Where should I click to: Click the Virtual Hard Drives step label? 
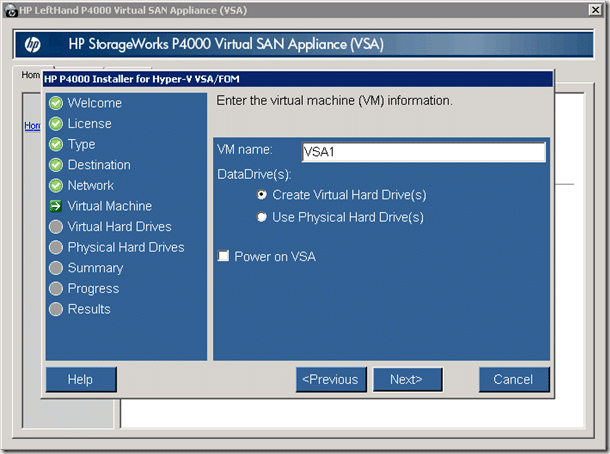pos(119,227)
